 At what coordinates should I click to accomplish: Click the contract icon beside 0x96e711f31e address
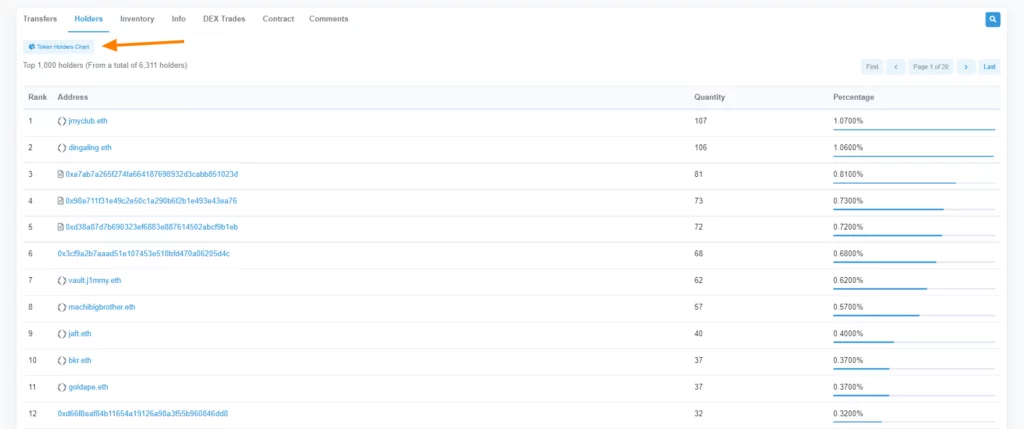click(x=61, y=201)
